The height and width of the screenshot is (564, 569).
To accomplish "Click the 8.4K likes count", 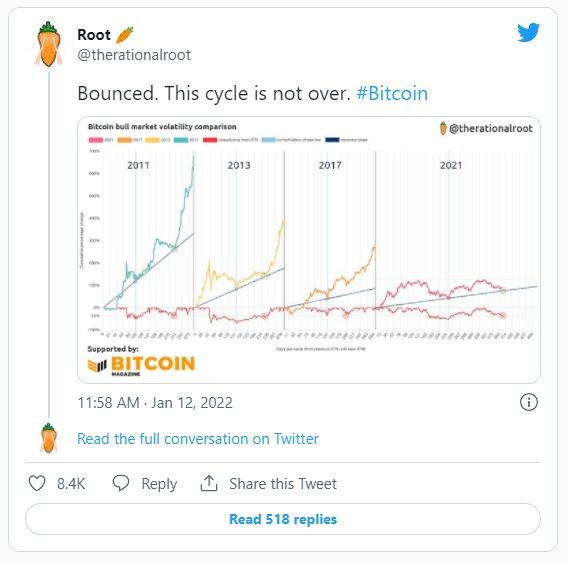I will tap(71, 484).
